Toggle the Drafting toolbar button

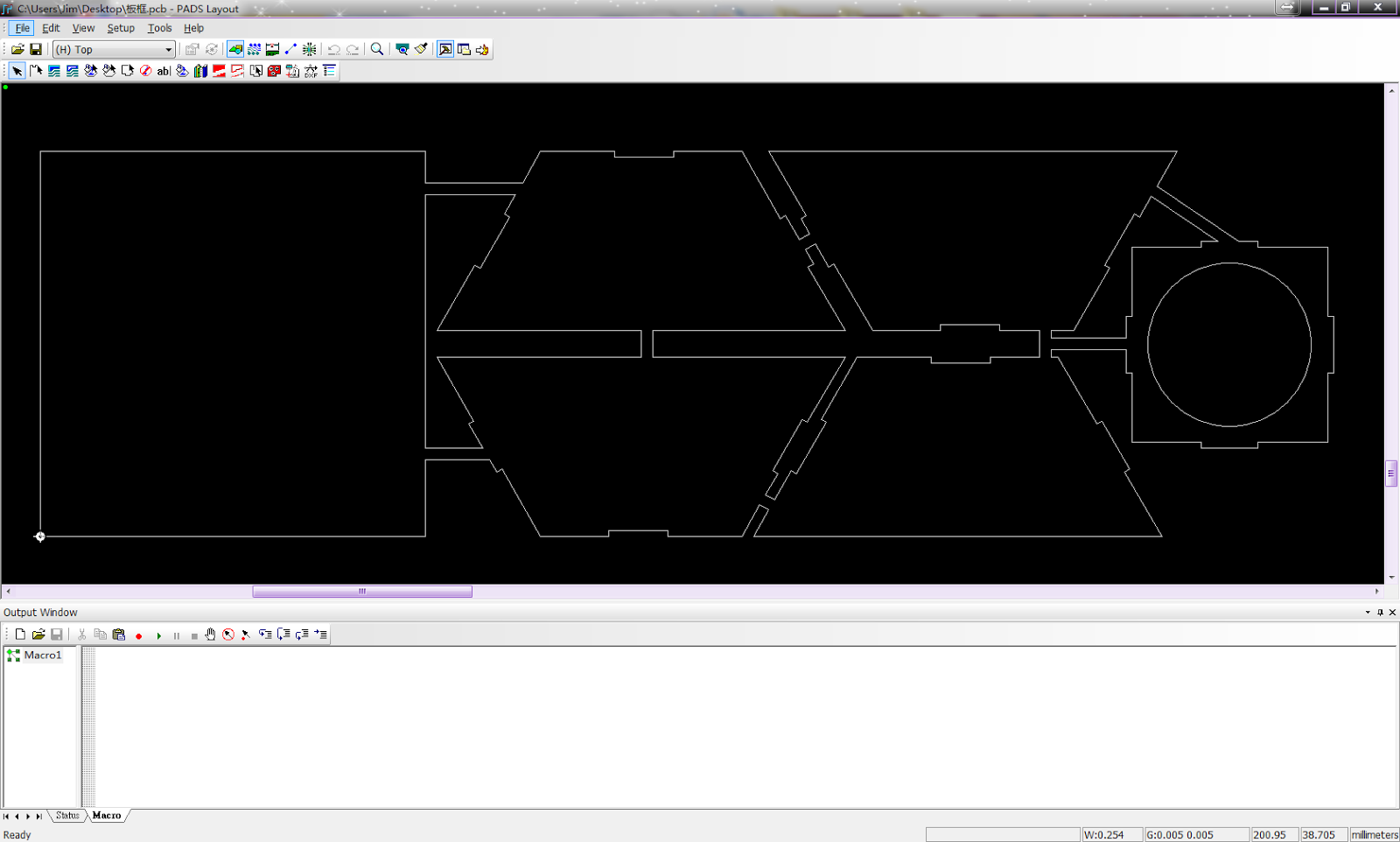coord(235,50)
